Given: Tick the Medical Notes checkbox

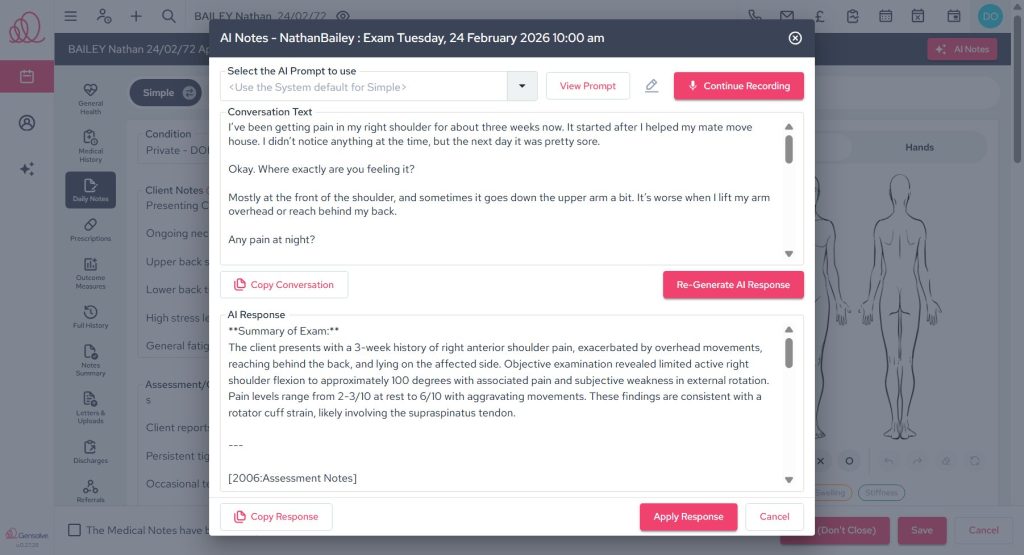Looking at the screenshot, I should pyautogui.click(x=74, y=530).
